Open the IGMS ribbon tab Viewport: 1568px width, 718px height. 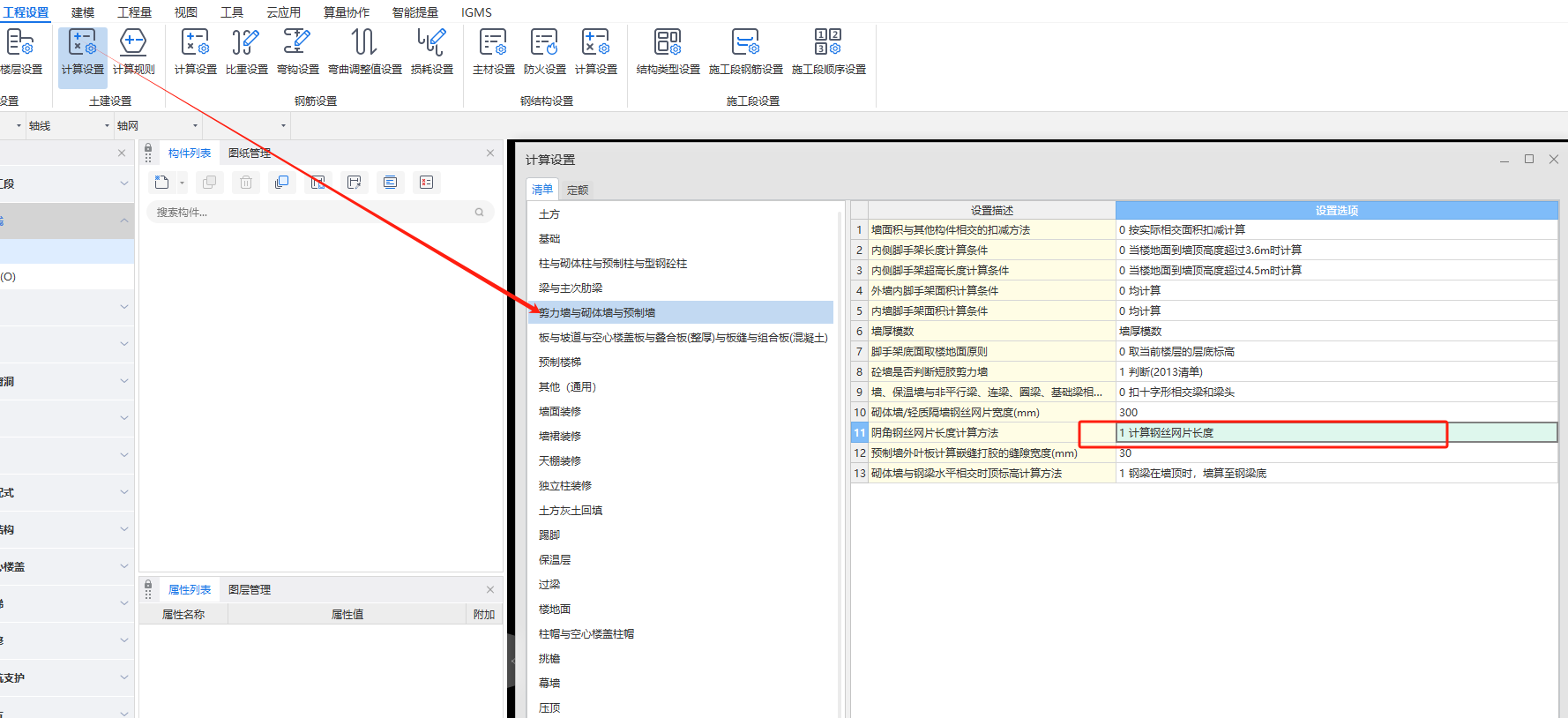pos(476,12)
